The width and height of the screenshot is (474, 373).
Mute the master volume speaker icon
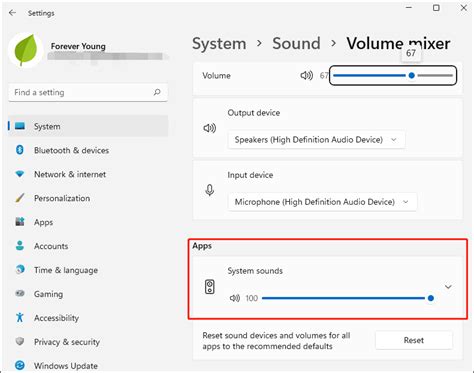[x=306, y=76]
